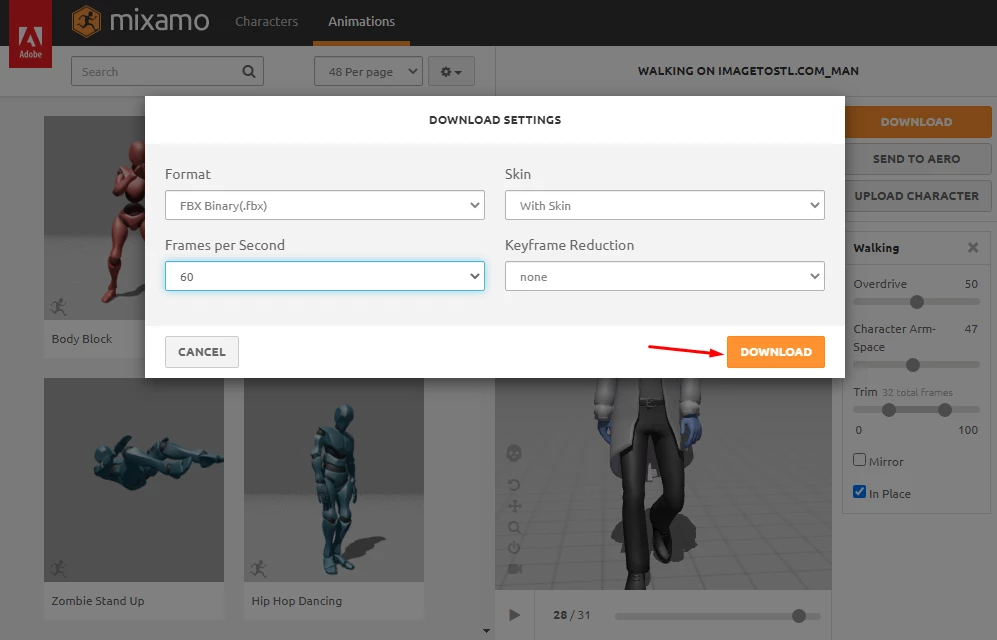Switch to the Animations tab
Image resolution: width=997 pixels, height=640 pixels.
pos(361,22)
